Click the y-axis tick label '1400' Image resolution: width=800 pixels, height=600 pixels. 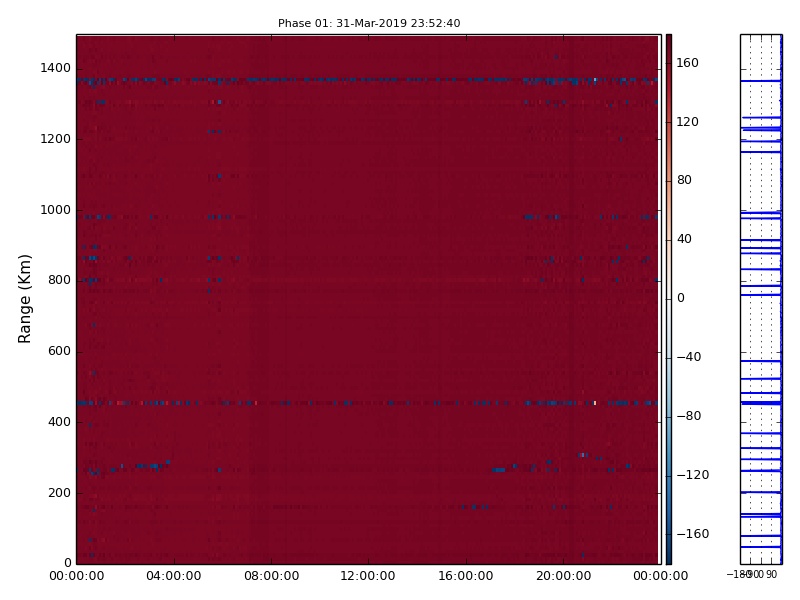click(x=56, y=68)
